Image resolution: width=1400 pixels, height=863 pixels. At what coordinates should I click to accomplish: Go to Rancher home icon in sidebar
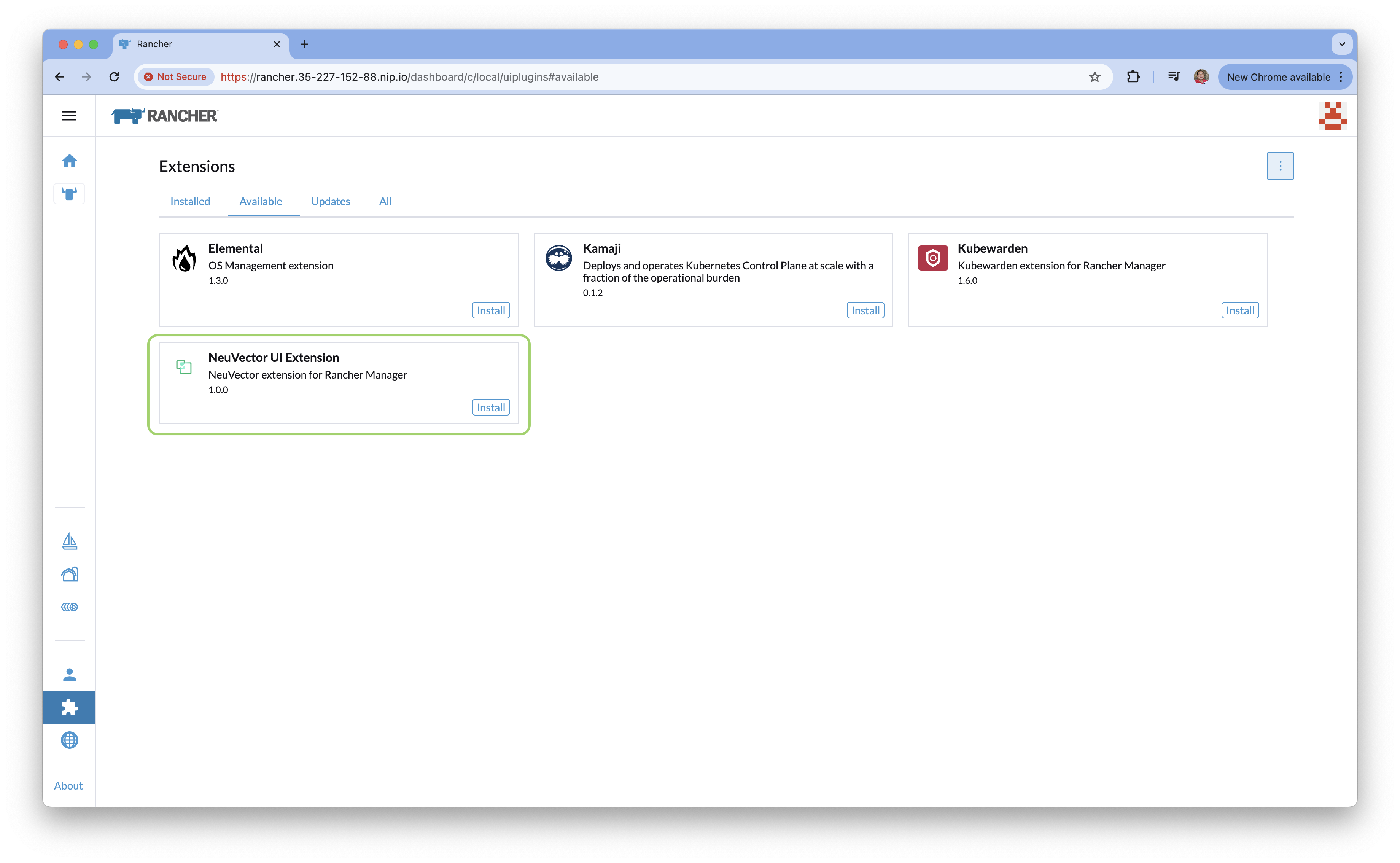pos(70,161)
